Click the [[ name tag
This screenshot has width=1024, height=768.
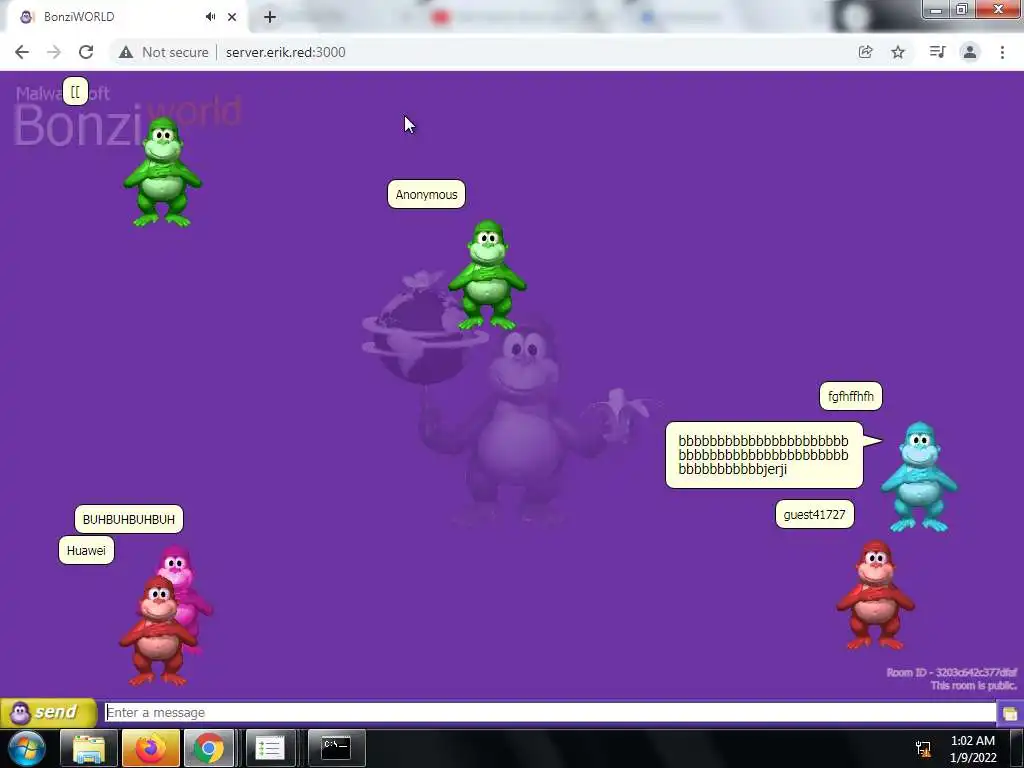click(75, 91)
